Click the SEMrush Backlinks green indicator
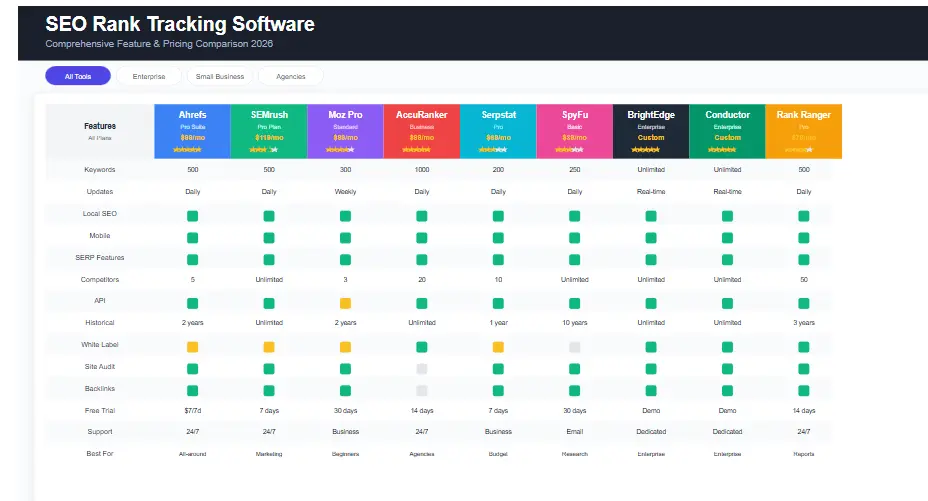The width and height of the screenshot is (928, 501). click(x=269, y=391)
